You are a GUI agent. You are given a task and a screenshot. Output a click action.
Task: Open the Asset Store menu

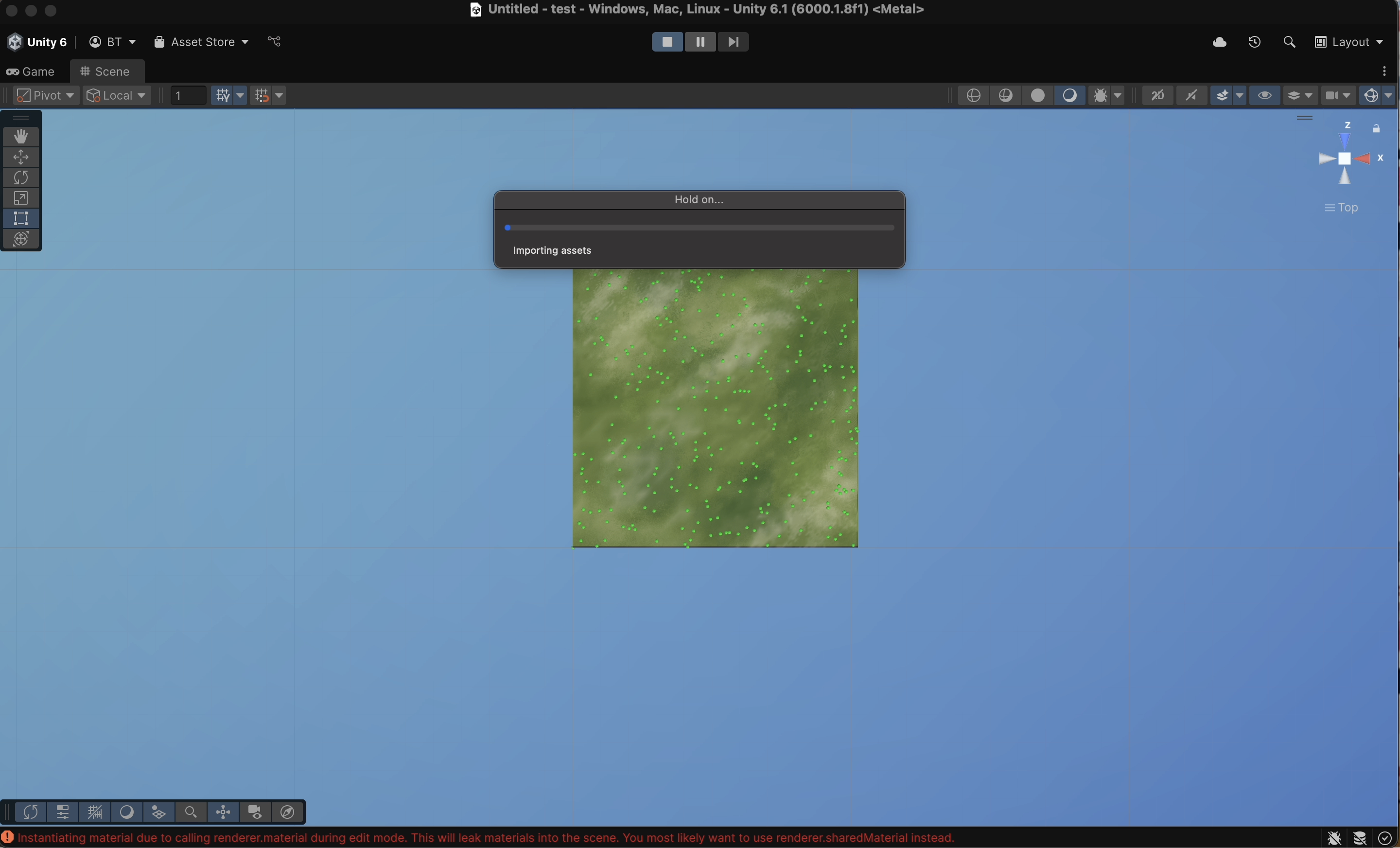[201, 42]
